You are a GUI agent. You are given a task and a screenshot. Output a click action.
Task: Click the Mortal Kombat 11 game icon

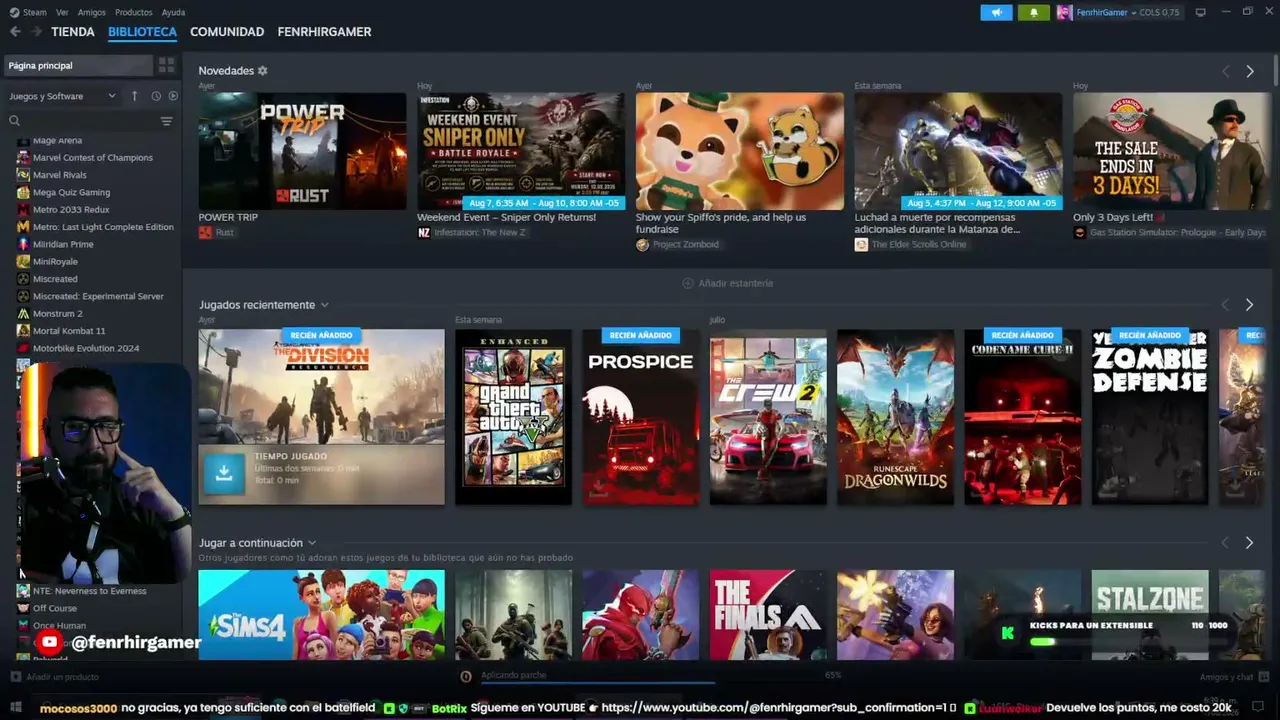click(x=24, y=331)
